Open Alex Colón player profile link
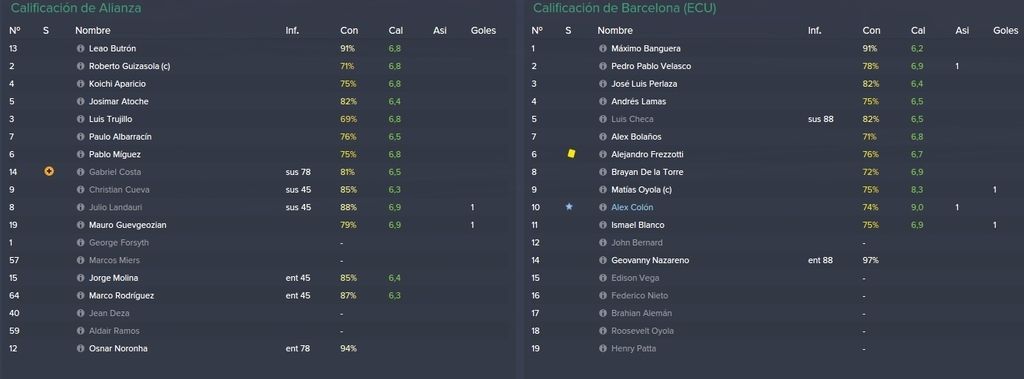This screenshot has width=1024, height=379. (x=632, y=207)
